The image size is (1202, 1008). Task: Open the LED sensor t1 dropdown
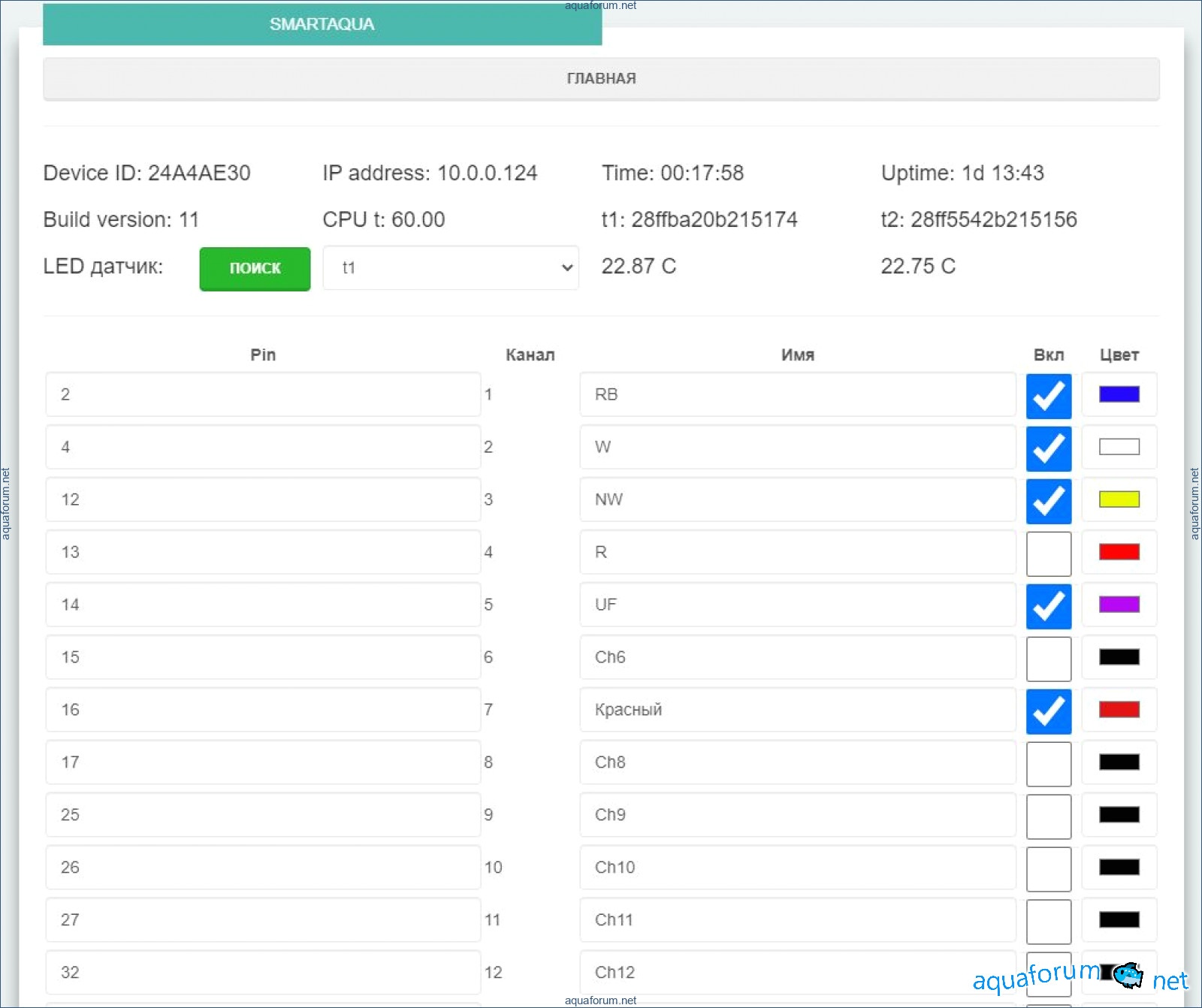(450, 267)
